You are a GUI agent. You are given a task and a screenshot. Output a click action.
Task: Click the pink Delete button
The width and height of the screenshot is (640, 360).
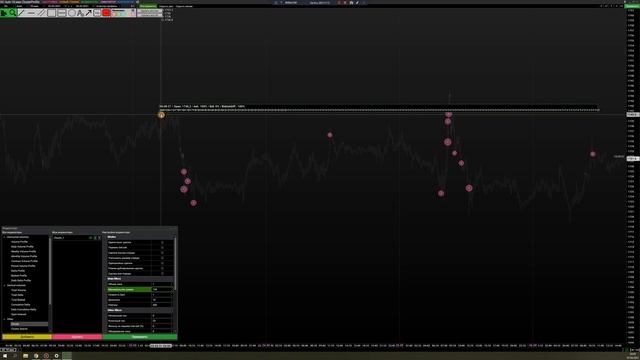click(x=77, y=337)
